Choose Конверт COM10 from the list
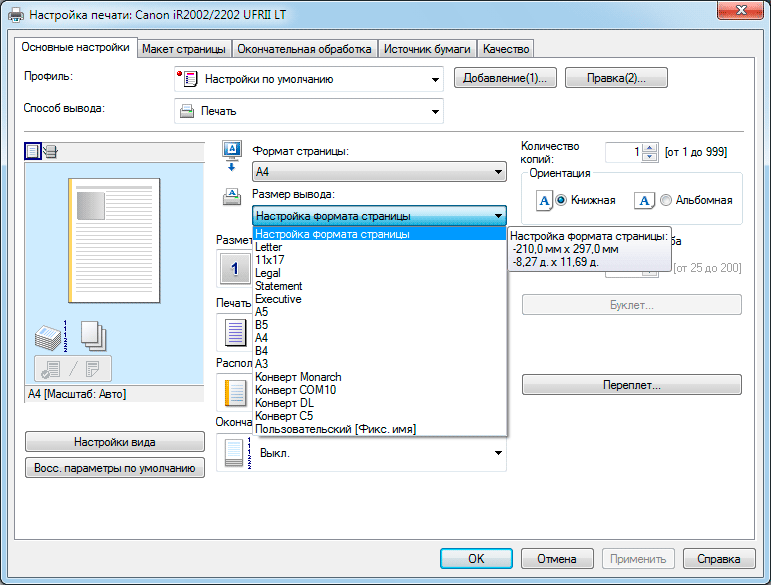The image size is (771, 585). pyautogui.click(x=380, y=390)
